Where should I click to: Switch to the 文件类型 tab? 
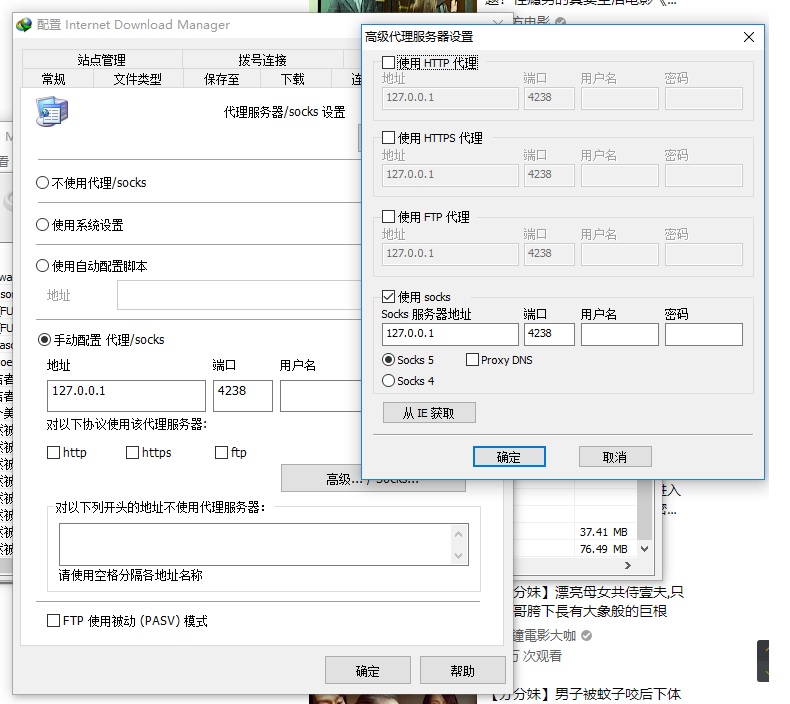138,79
